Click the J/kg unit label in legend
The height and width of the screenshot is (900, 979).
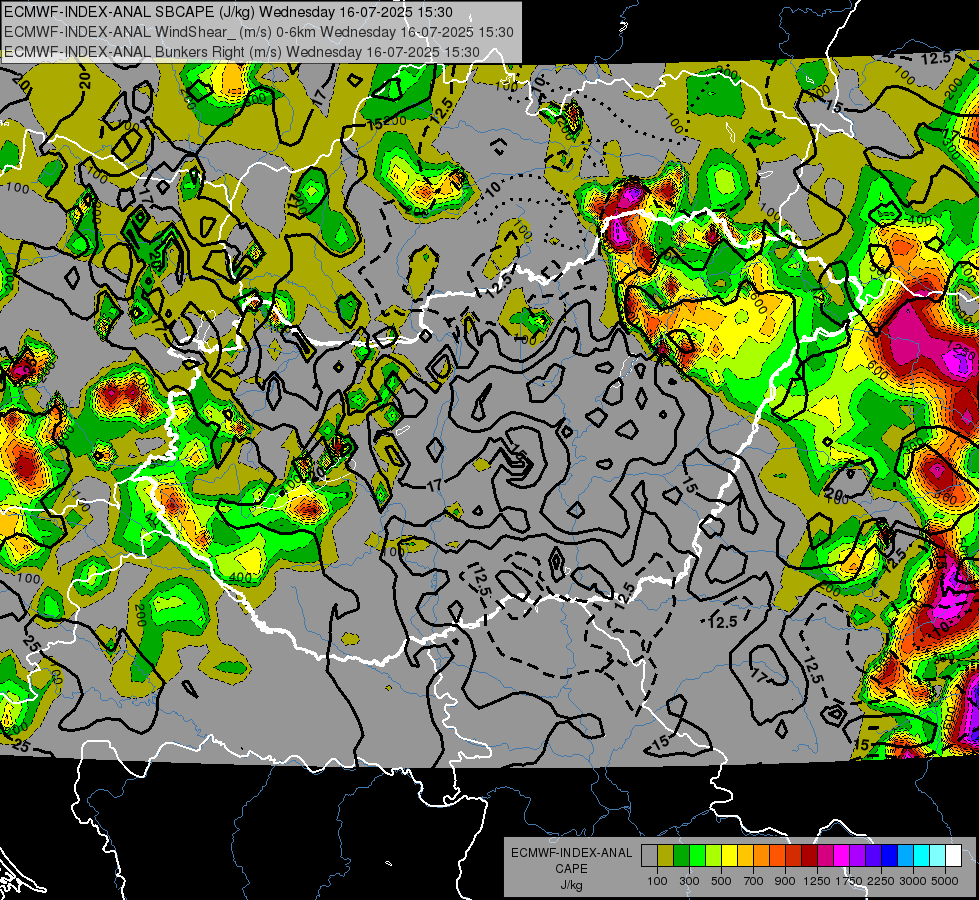pyautogui.click(x=571, y=886)
